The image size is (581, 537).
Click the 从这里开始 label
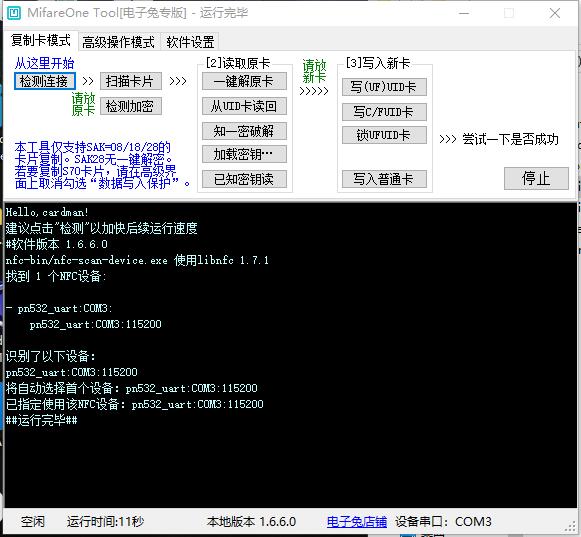click(x=44, y=63)
